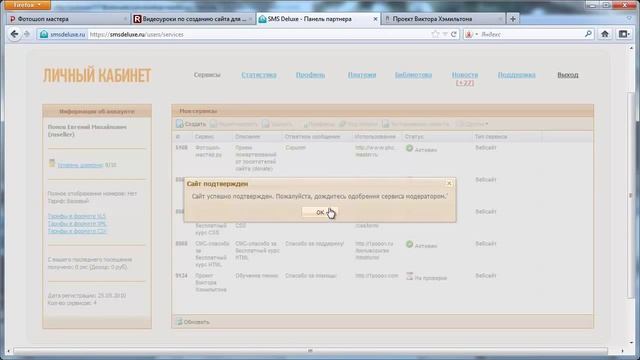640x360 pixels.
Task: Click the green status icon of service 8068
Action: point(409,244)
